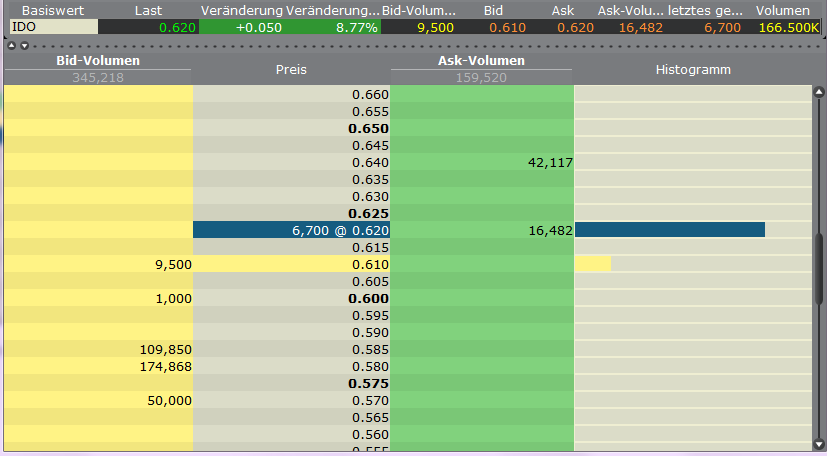Click bid volume 9,500 in order book
Viewport: 827px width, 456px height.
tap(174, 264)
